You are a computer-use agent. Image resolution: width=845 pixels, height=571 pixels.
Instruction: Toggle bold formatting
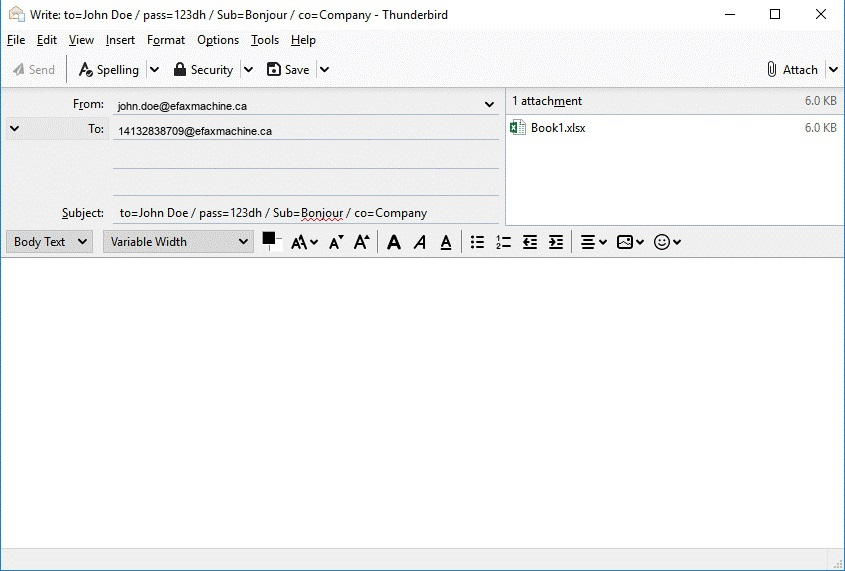tap(394, 242)
